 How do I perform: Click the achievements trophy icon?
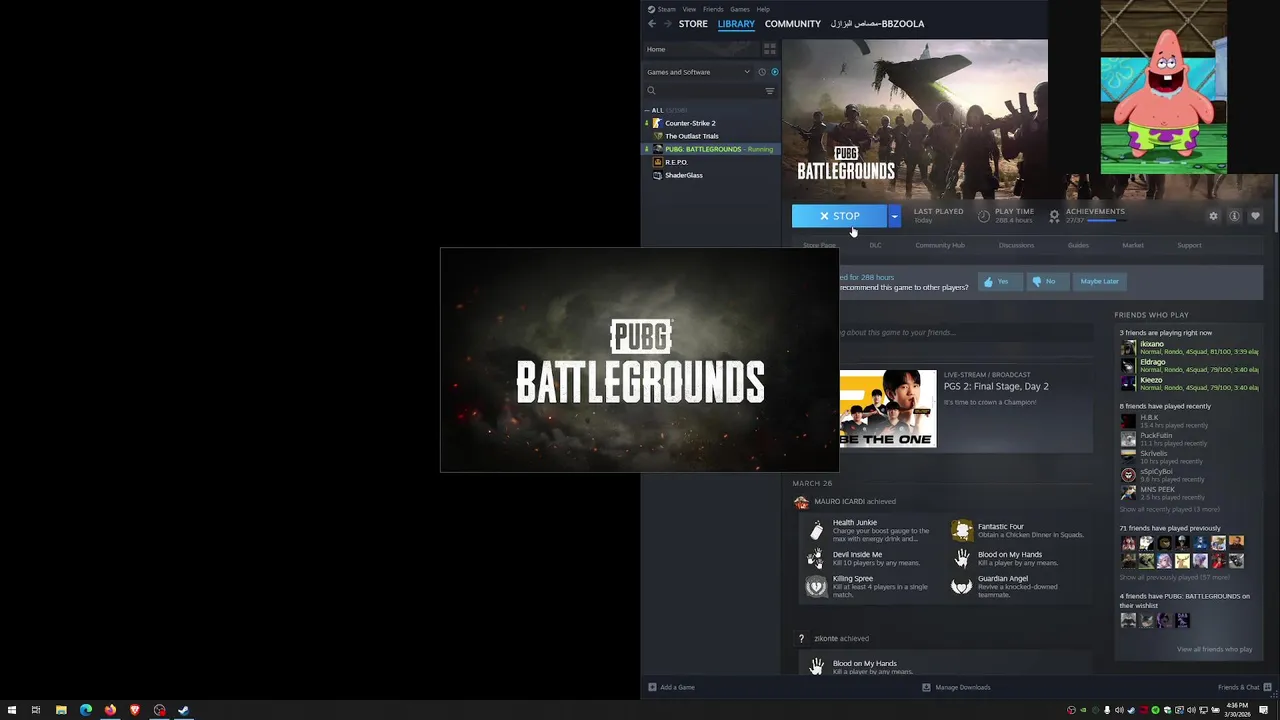pos(1054,216)
